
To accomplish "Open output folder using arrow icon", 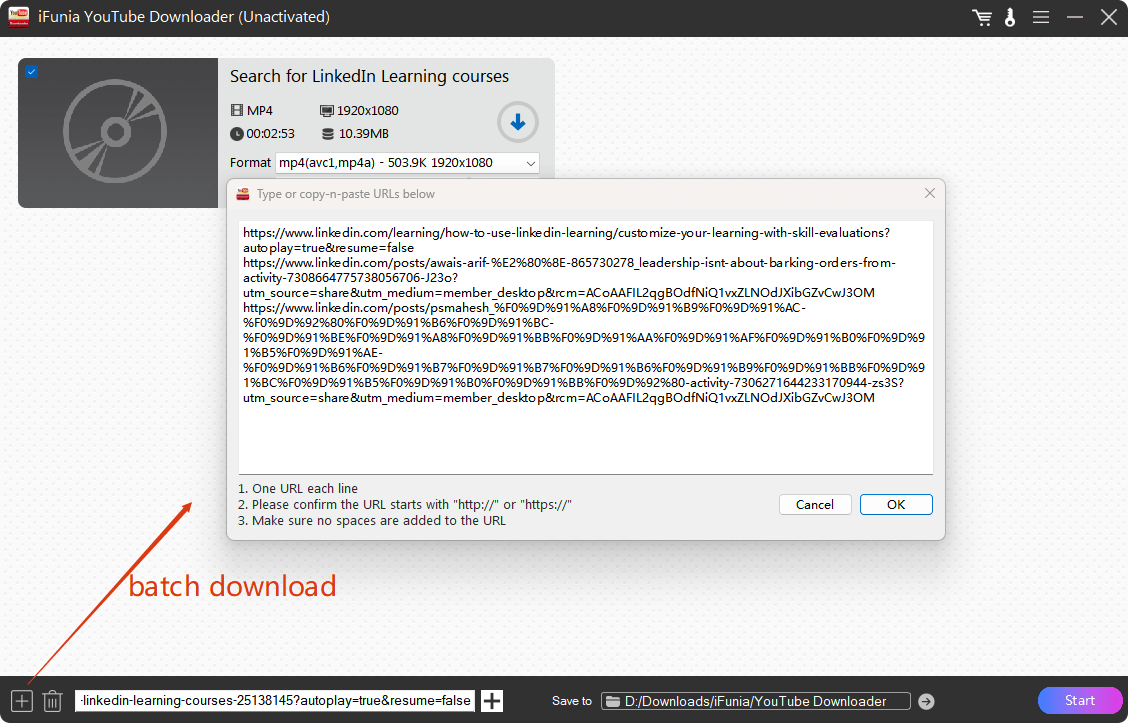I will 926,701.
